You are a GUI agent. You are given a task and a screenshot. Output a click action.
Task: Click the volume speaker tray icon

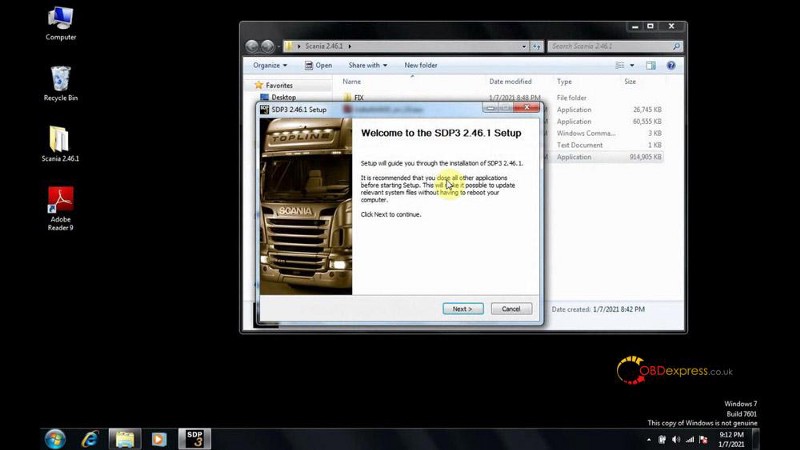click(x=676, y=439)
